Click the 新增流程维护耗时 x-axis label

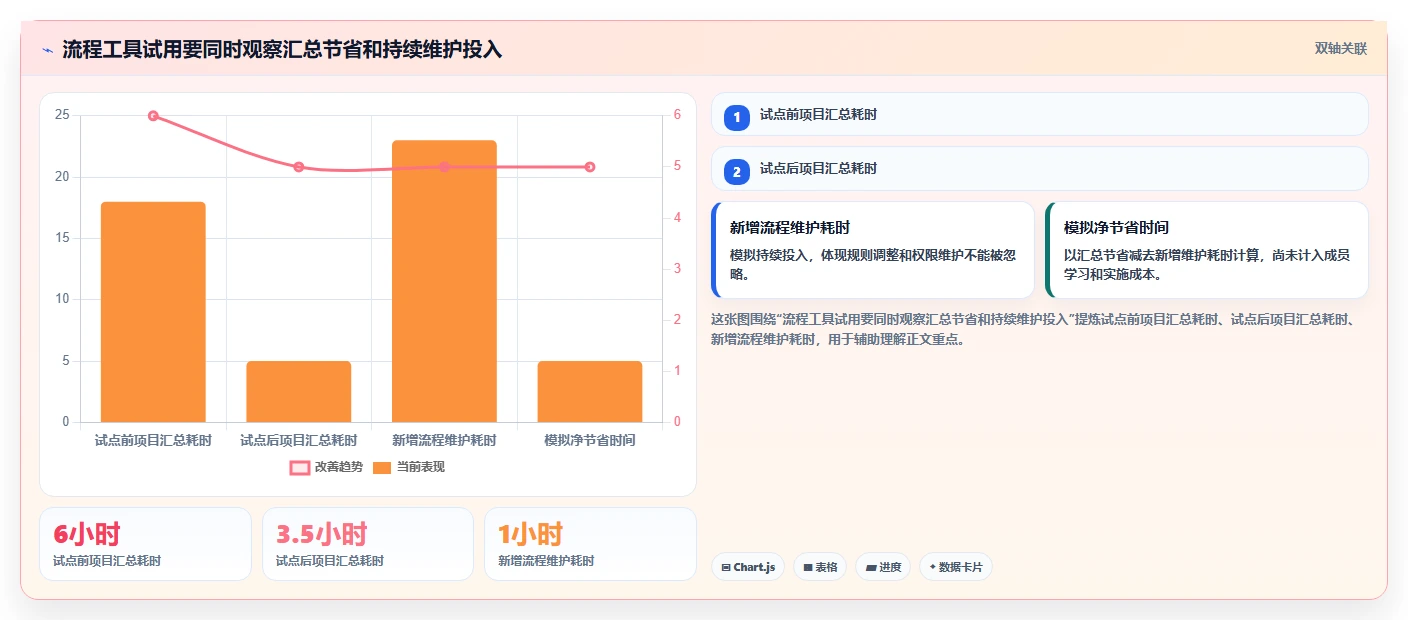click(444, 440)
